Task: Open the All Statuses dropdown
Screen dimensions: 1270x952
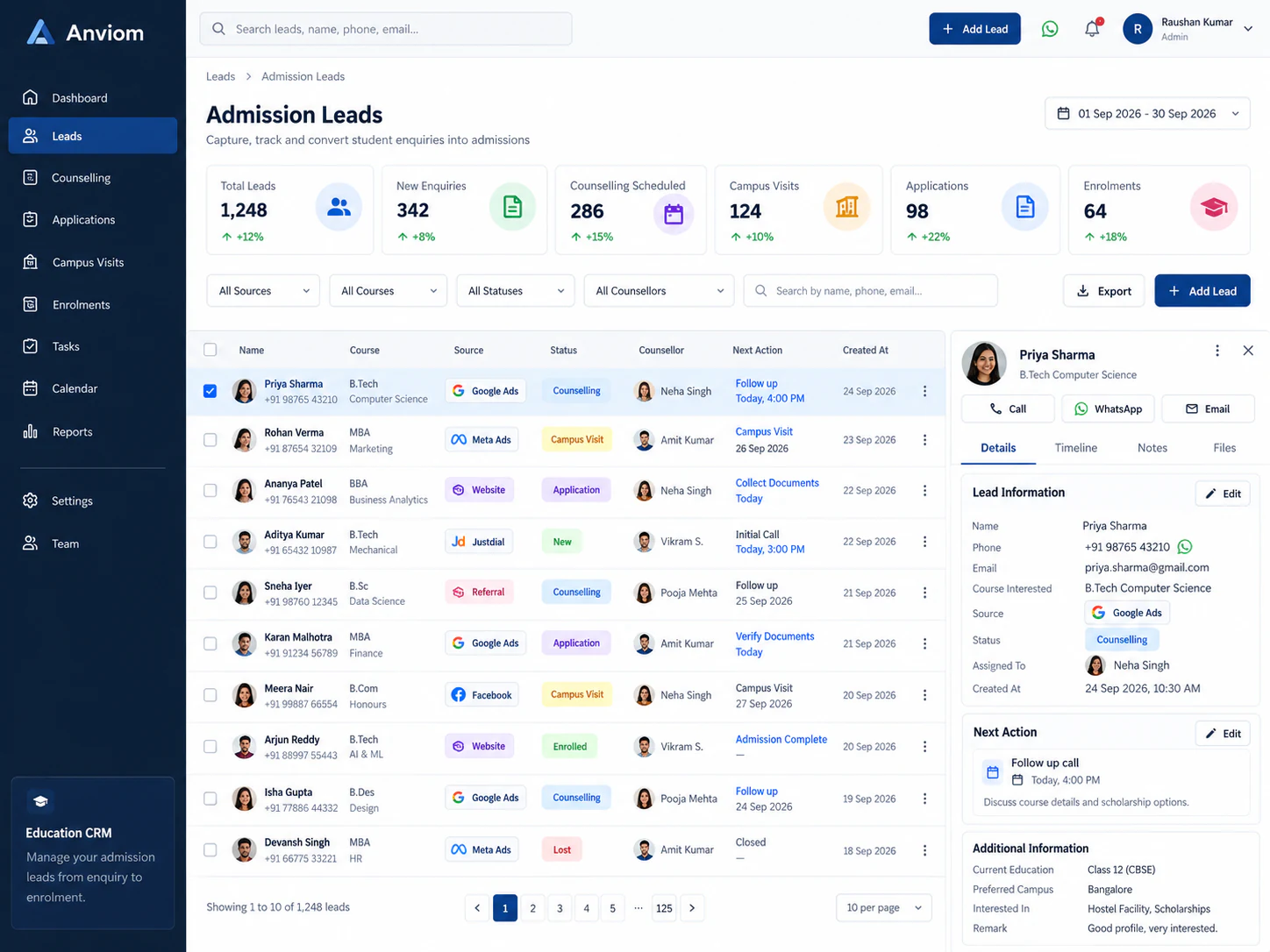Action: tap(516, 291)
